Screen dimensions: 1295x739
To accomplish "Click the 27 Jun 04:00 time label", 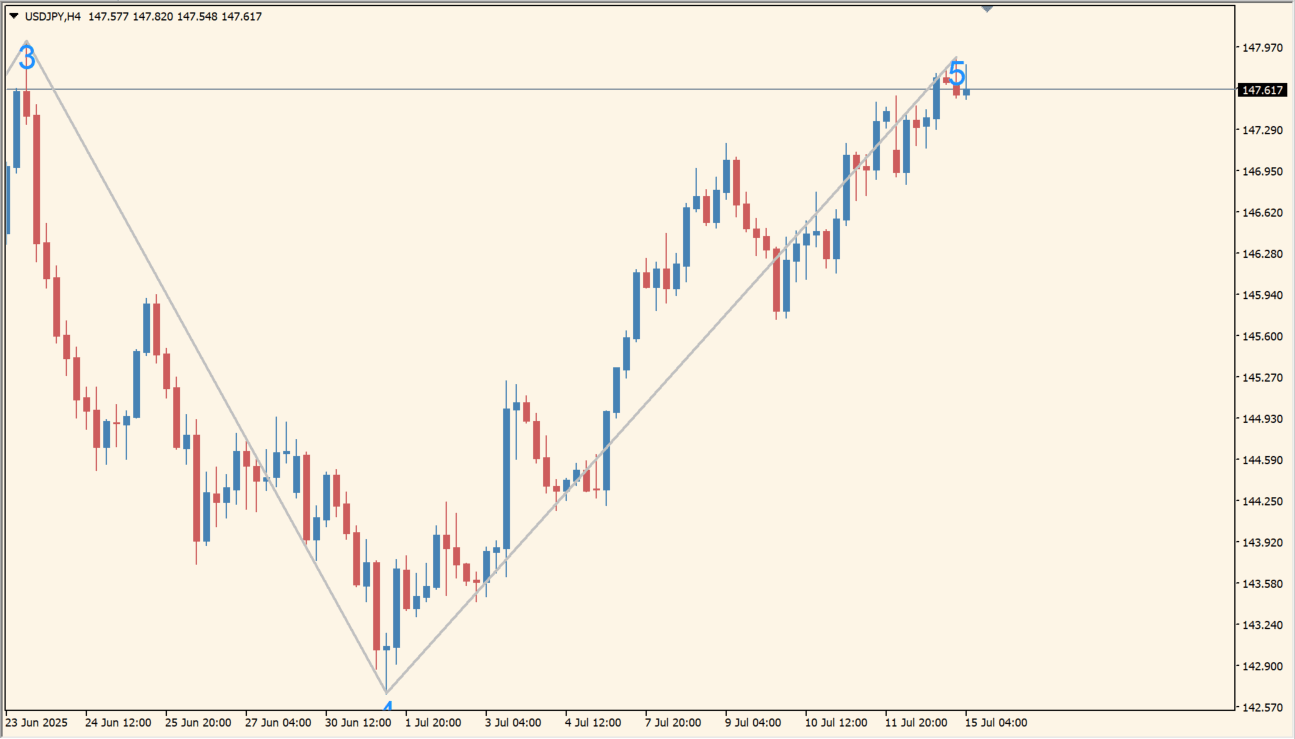I will (278, 723).
